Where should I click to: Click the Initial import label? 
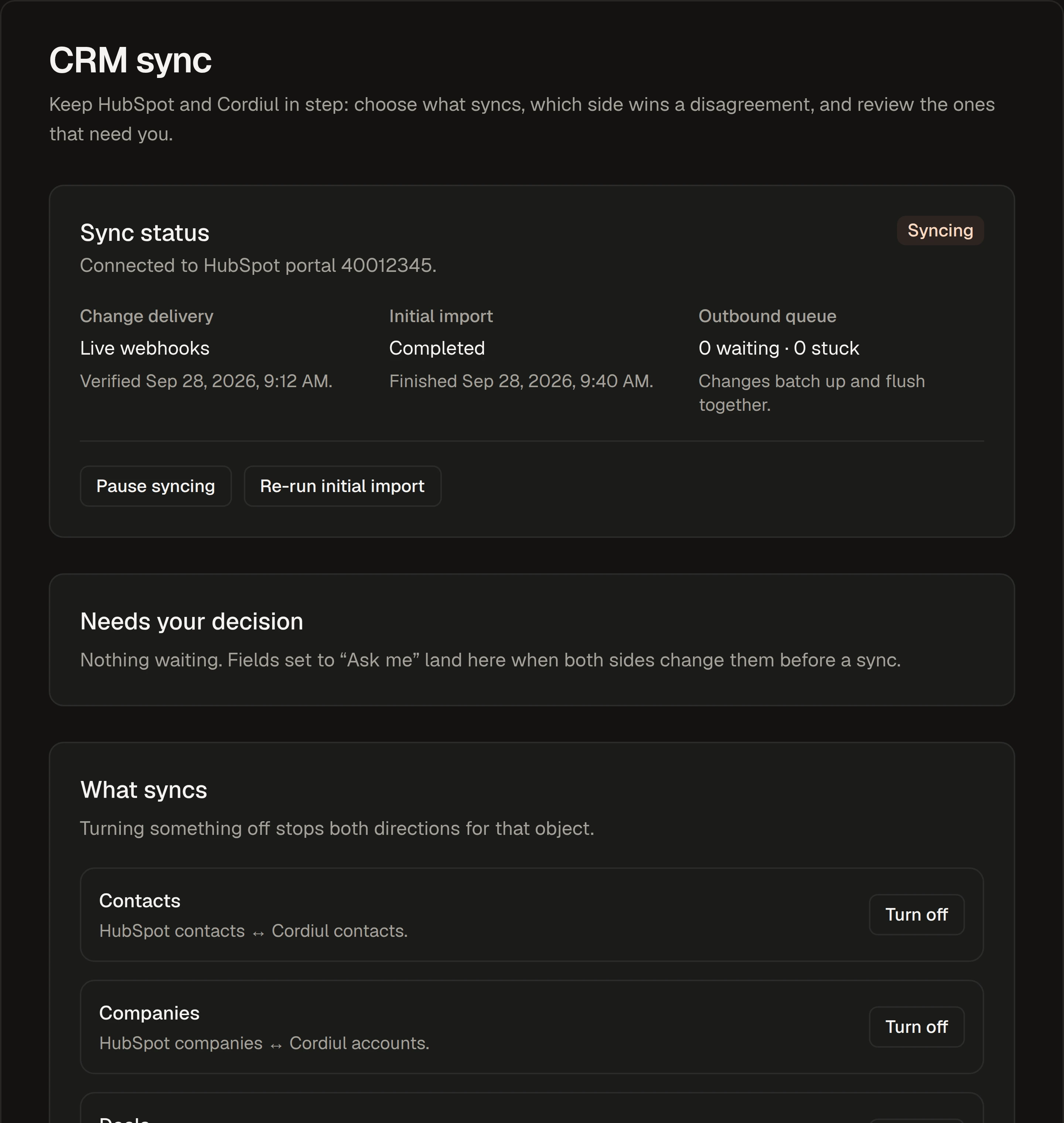point(441,316)
